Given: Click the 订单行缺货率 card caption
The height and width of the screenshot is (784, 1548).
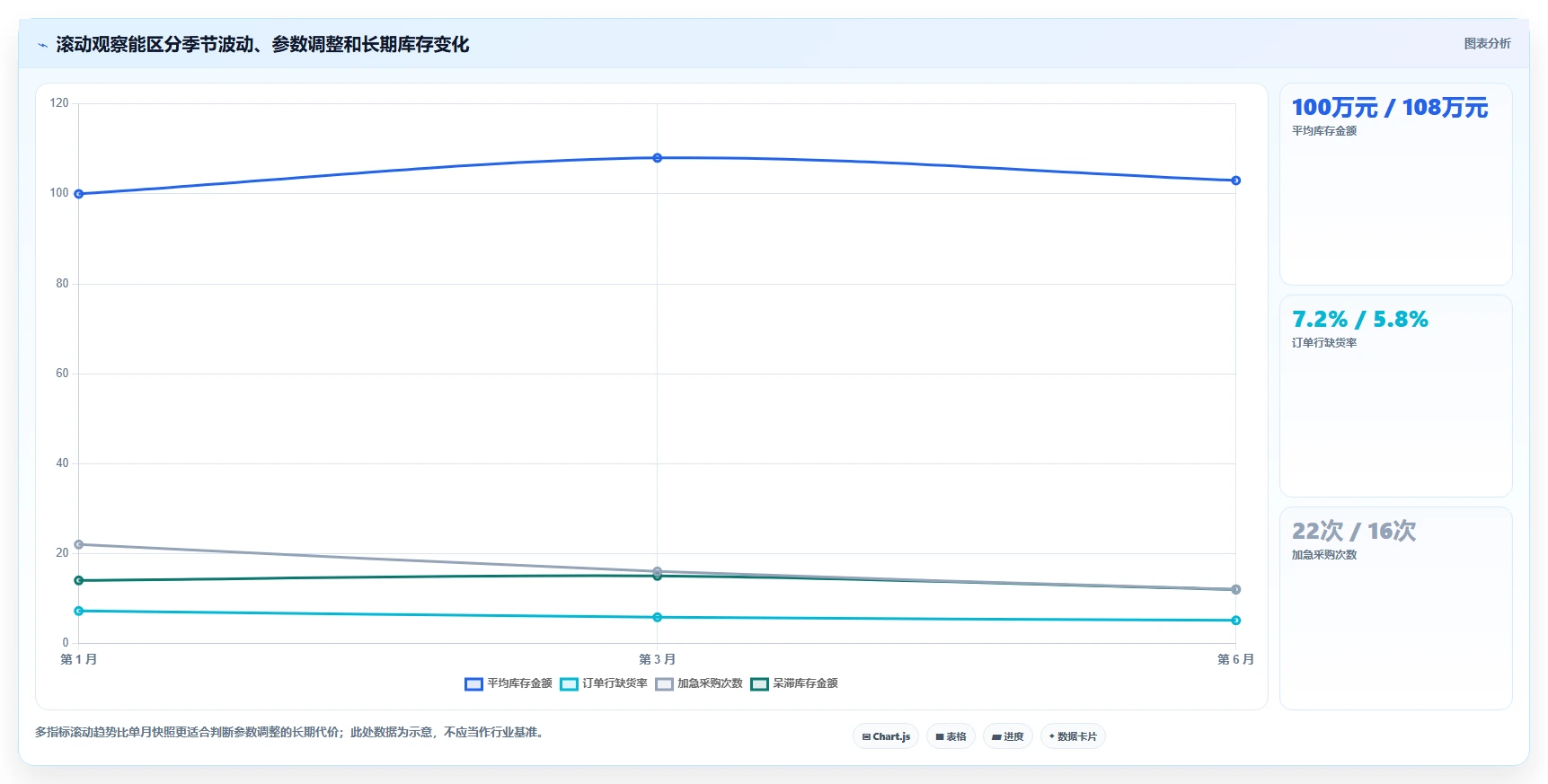Looking at the screenshot, I should click(1324, 343).
